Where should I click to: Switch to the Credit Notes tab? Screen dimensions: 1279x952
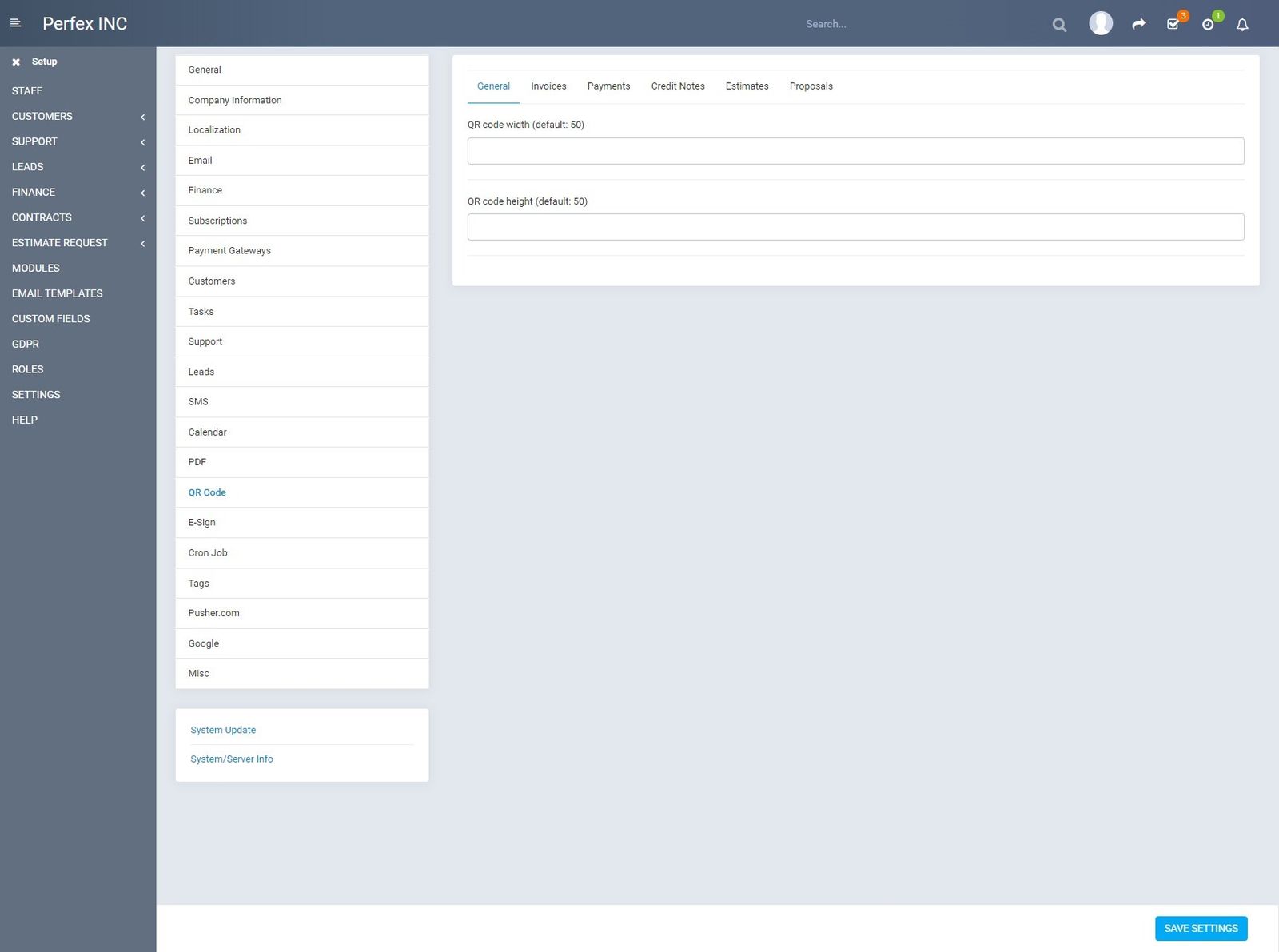coord(677,86)
